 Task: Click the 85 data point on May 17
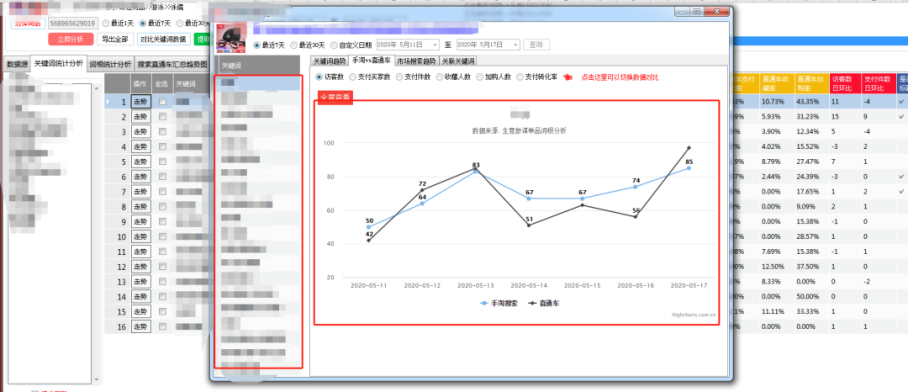[689, 168]
